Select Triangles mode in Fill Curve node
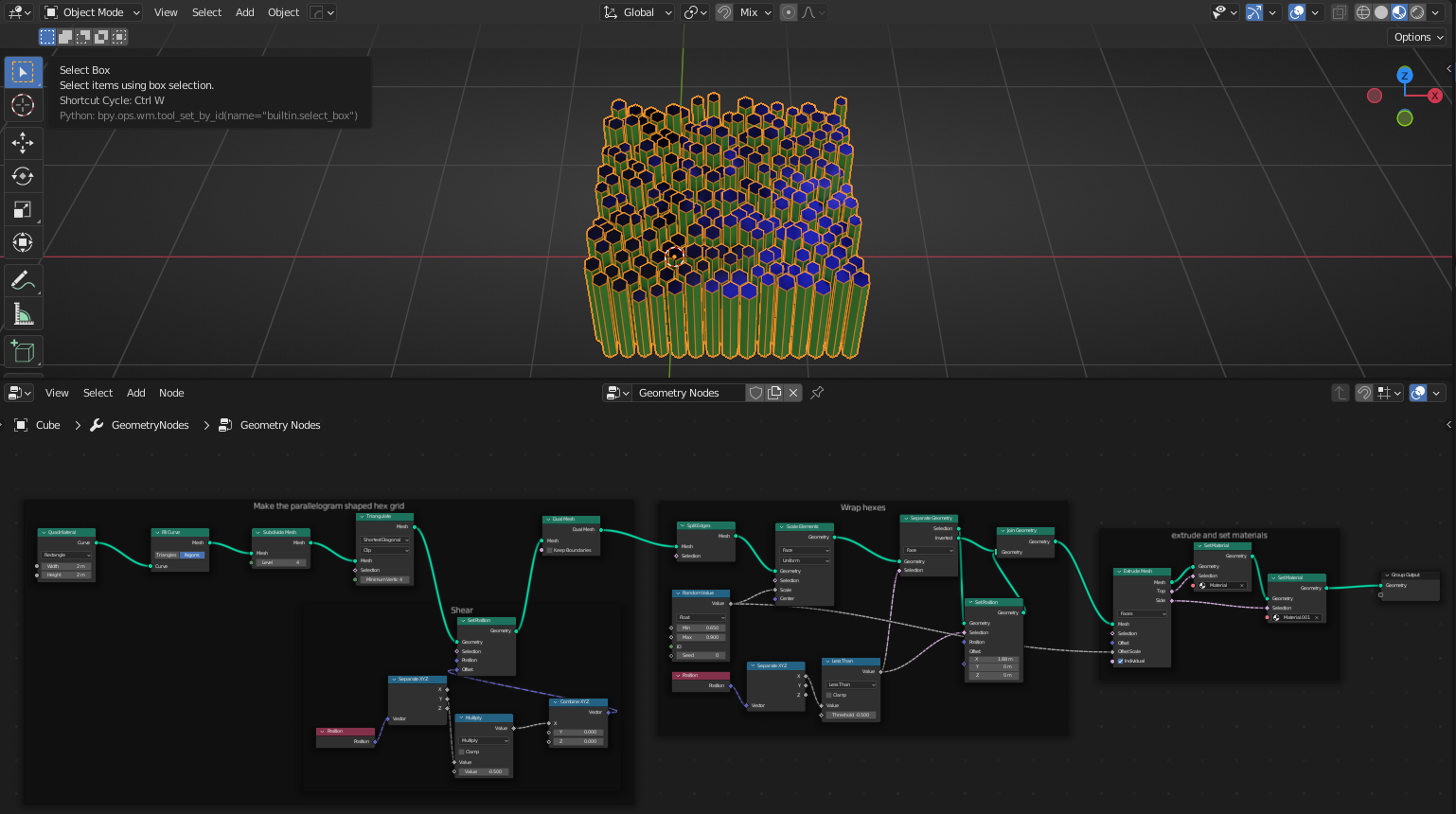Image resolution: width=1456 pixels, height=814 pixels. [167, 555]
